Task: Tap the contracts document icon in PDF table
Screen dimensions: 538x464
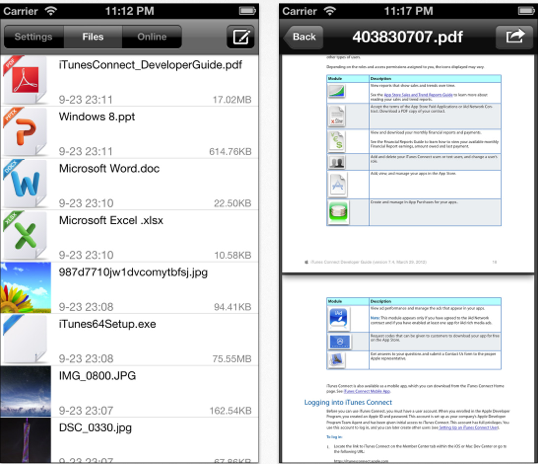Action: 337,116
